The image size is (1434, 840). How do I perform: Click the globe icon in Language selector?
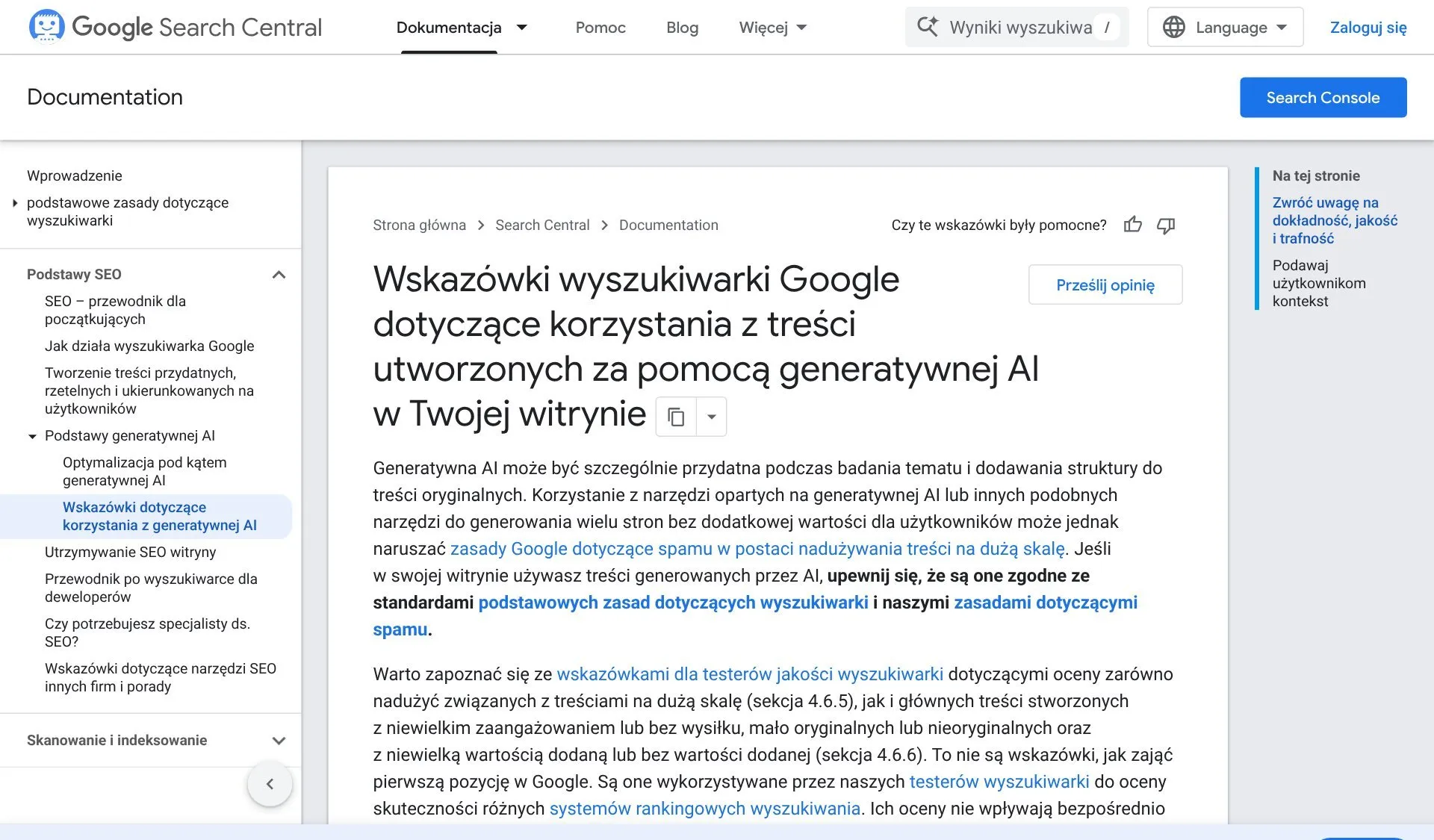pos(1173,27)
